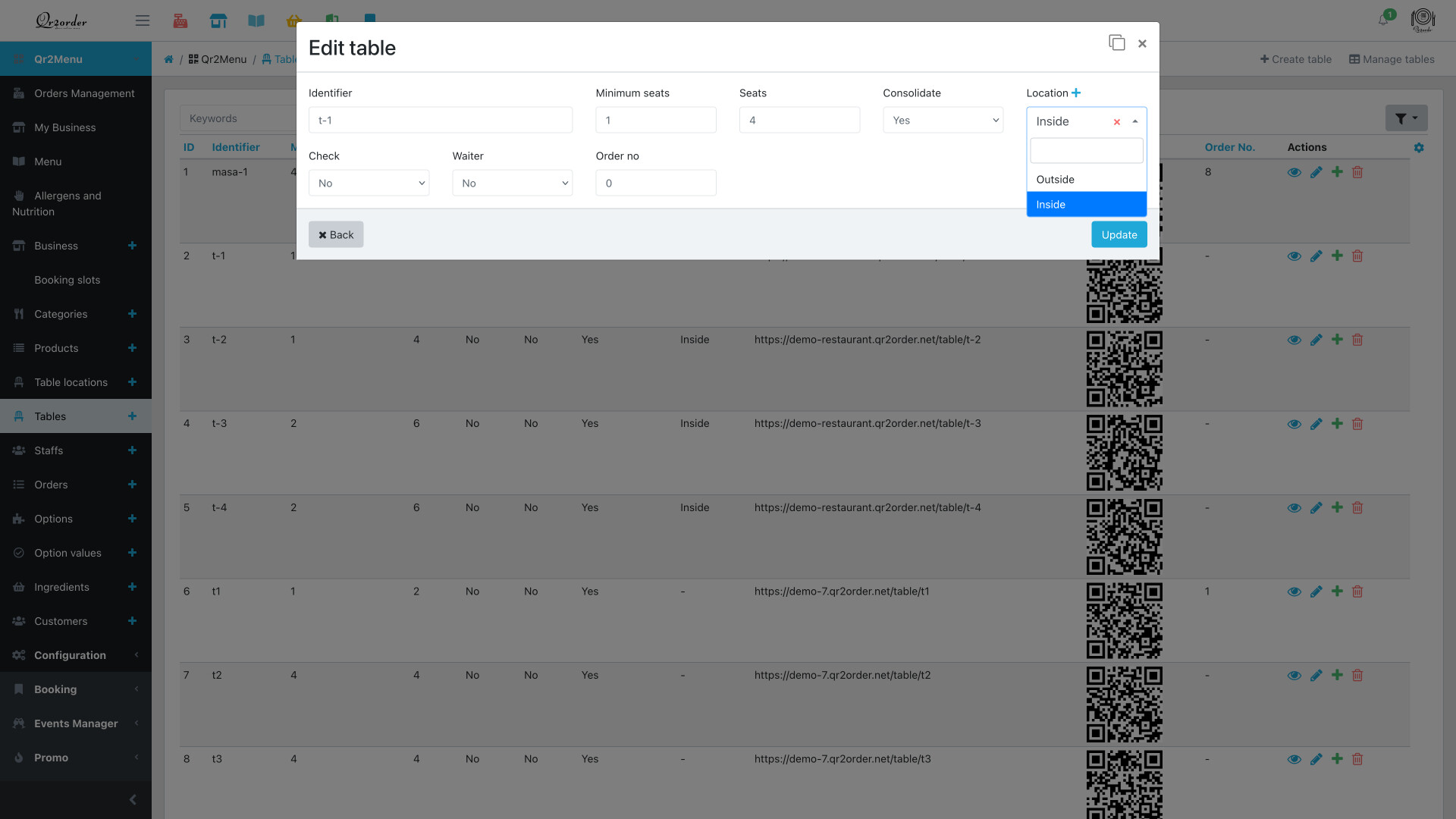
Task: Clear the selected Inside location
Action: [x=1116, y=121]
